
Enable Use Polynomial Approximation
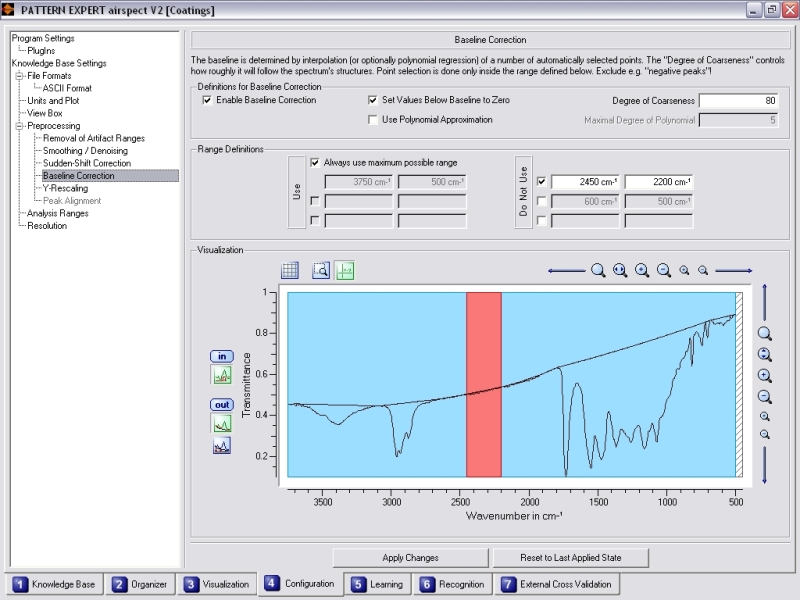[374, 120]
